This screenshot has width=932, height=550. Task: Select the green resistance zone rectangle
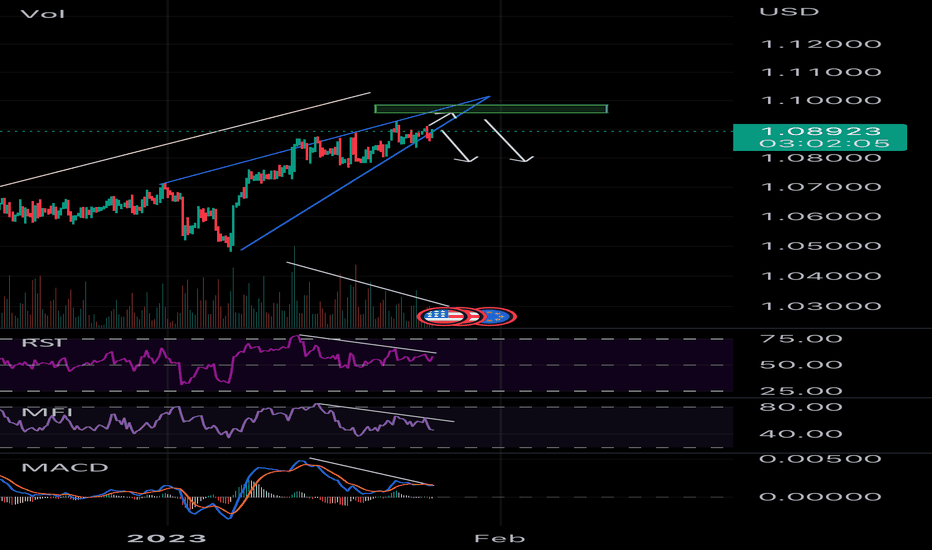tap(491, 109)
